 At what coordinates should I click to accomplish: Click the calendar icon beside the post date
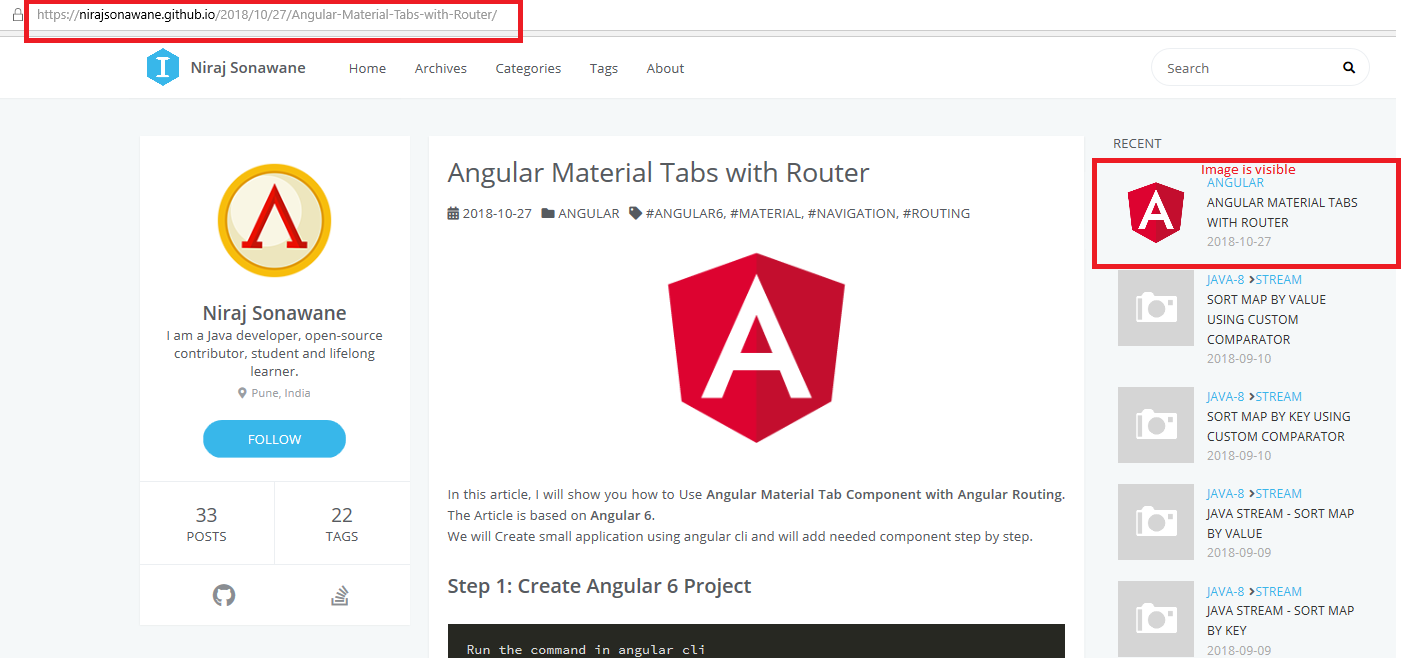pyautogui.click(x=452, y=213)
